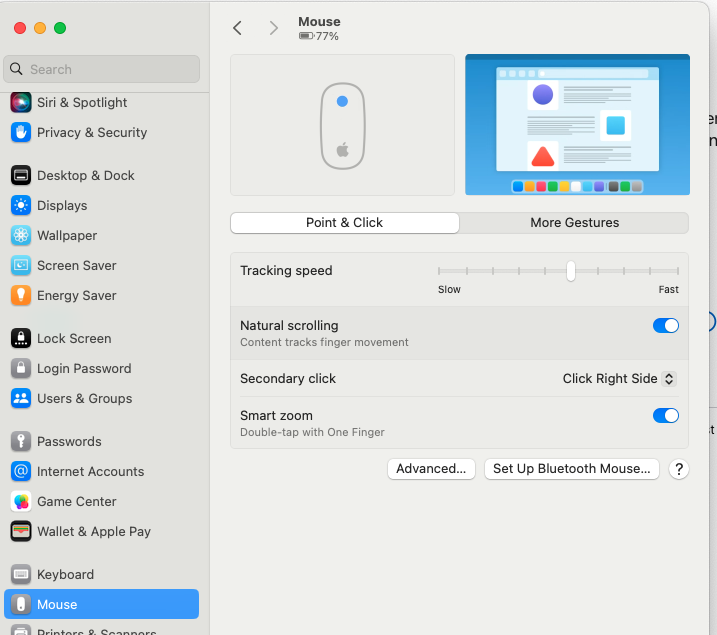Image resolution: width=717 pixels, height=635 pixels.
Task: Click the mouse battery level icon
Action: point(306,36)
